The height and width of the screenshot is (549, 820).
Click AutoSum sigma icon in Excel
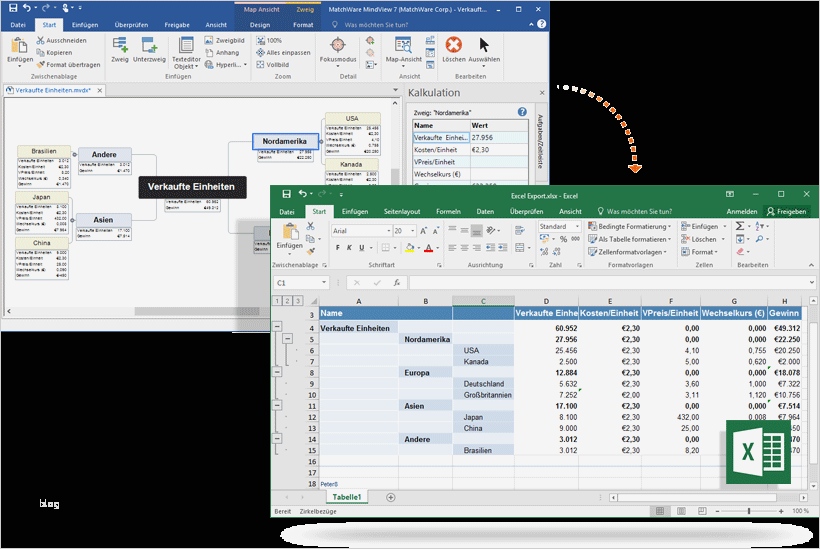point(739,226)
